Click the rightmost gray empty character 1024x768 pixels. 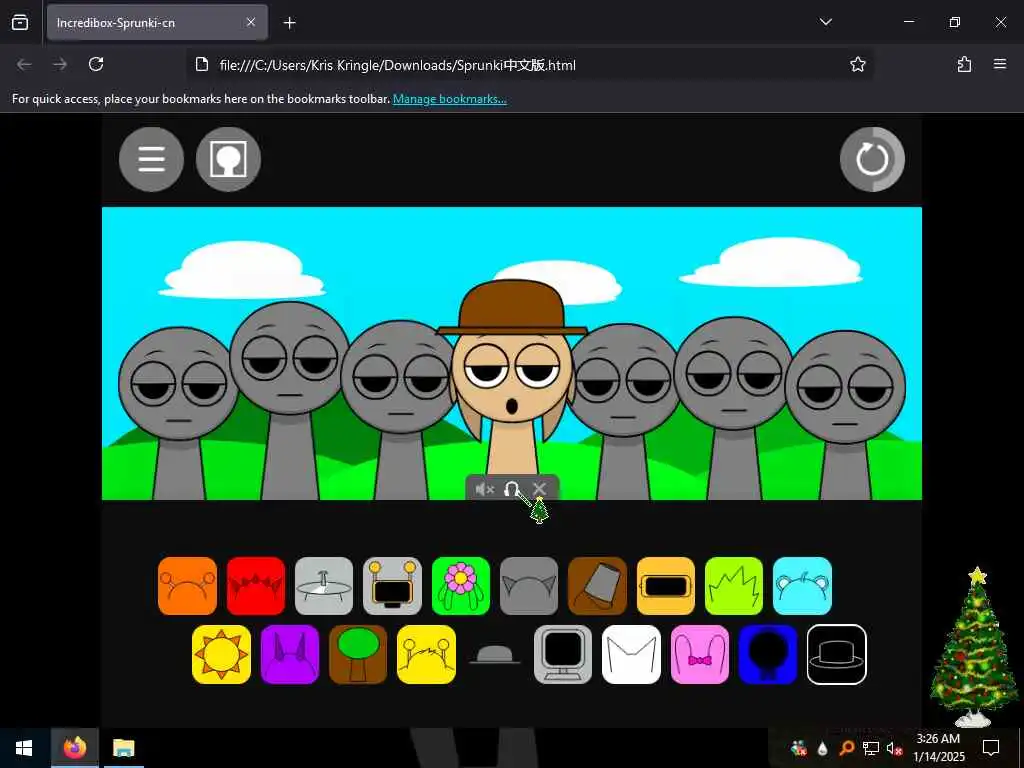(845, 415)
